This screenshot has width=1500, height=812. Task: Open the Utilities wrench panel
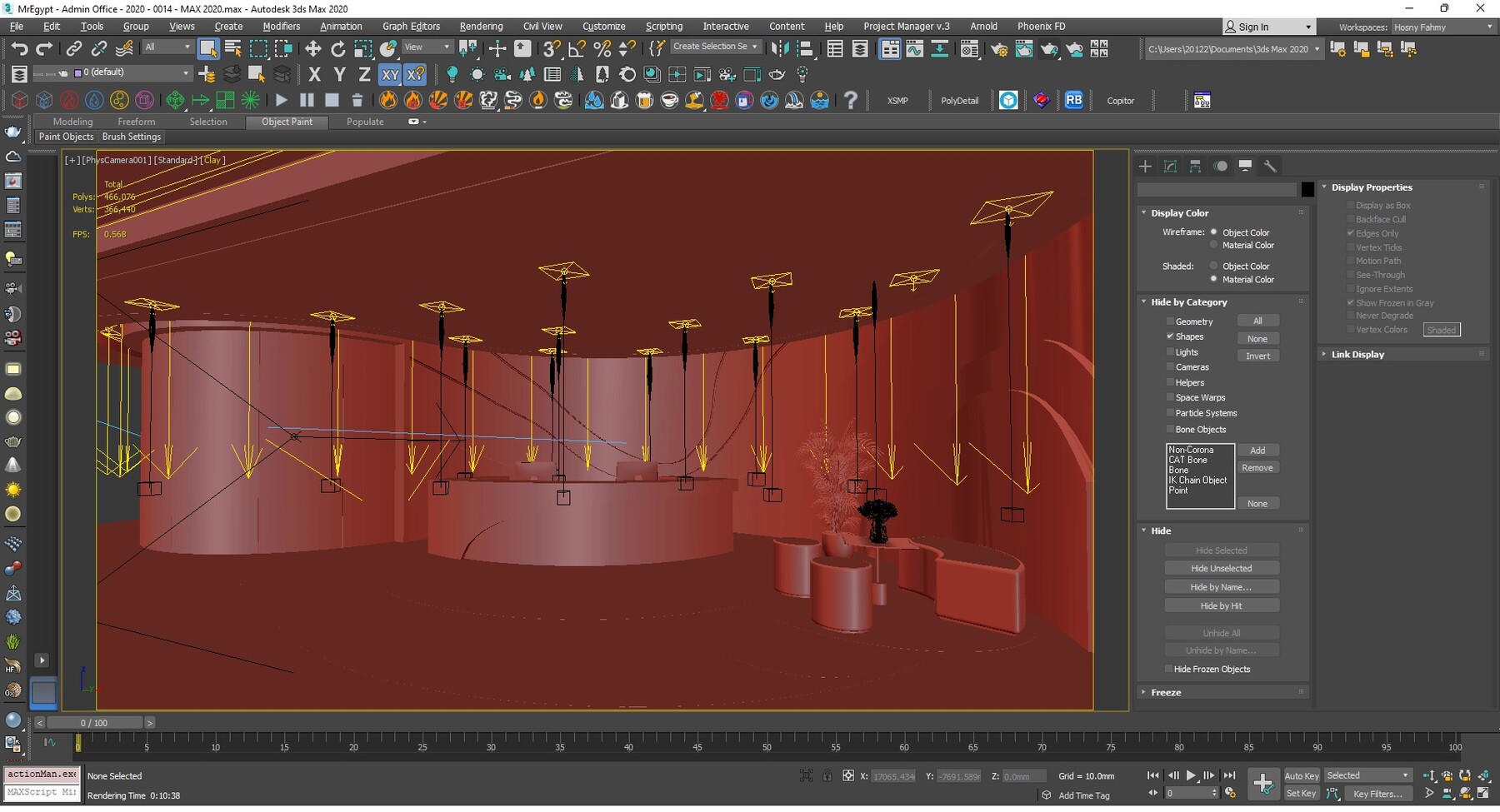point(1270,167)
